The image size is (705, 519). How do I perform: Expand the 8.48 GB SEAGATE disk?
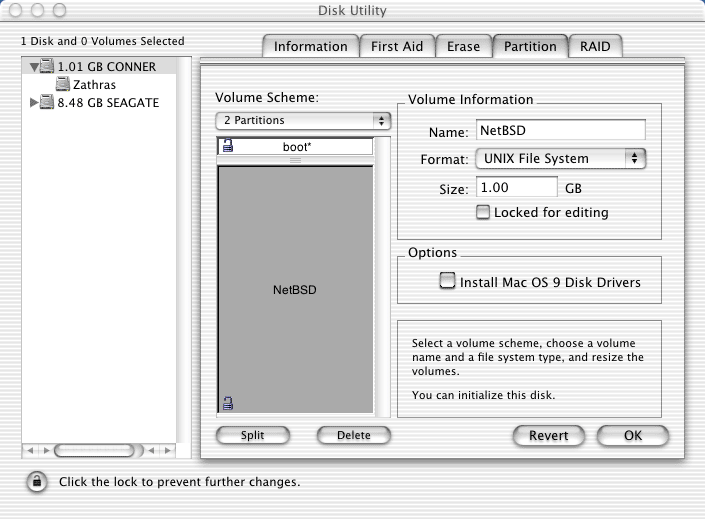pos(34,103)
